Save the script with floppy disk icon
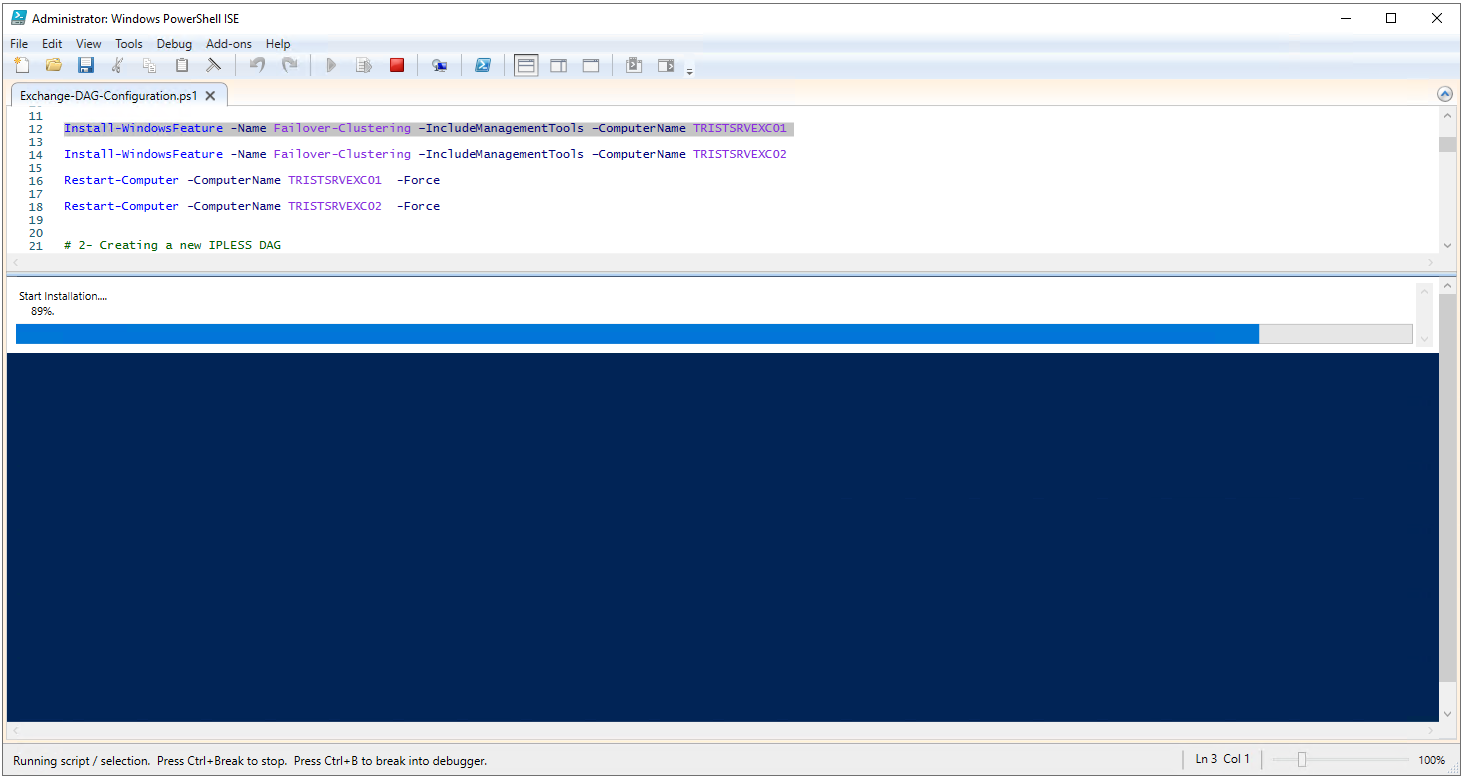The height and width of the screenshot is (777, 1463). pos(86,65)
